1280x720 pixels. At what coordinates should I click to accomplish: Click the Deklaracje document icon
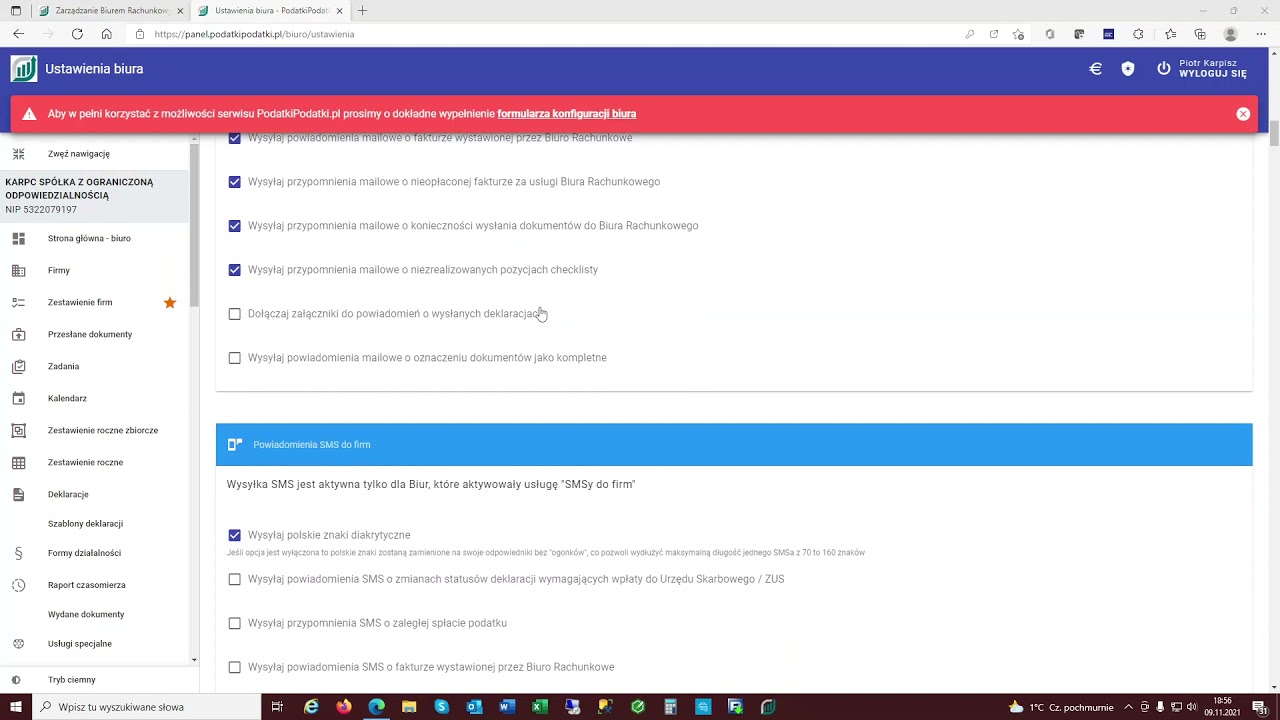pyautogui.click(x=18, y=494)
